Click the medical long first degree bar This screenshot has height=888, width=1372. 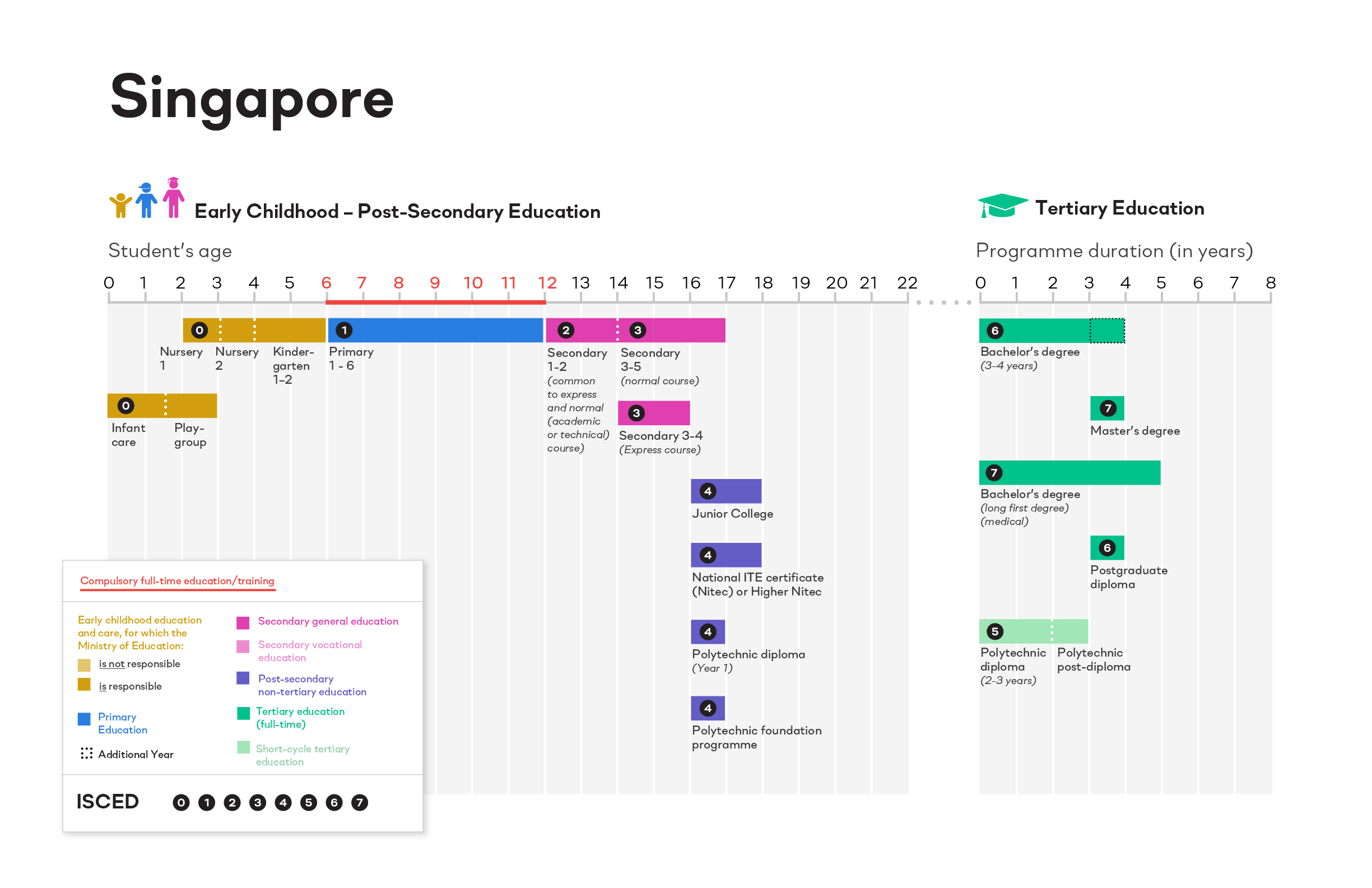coord(1070,473)
